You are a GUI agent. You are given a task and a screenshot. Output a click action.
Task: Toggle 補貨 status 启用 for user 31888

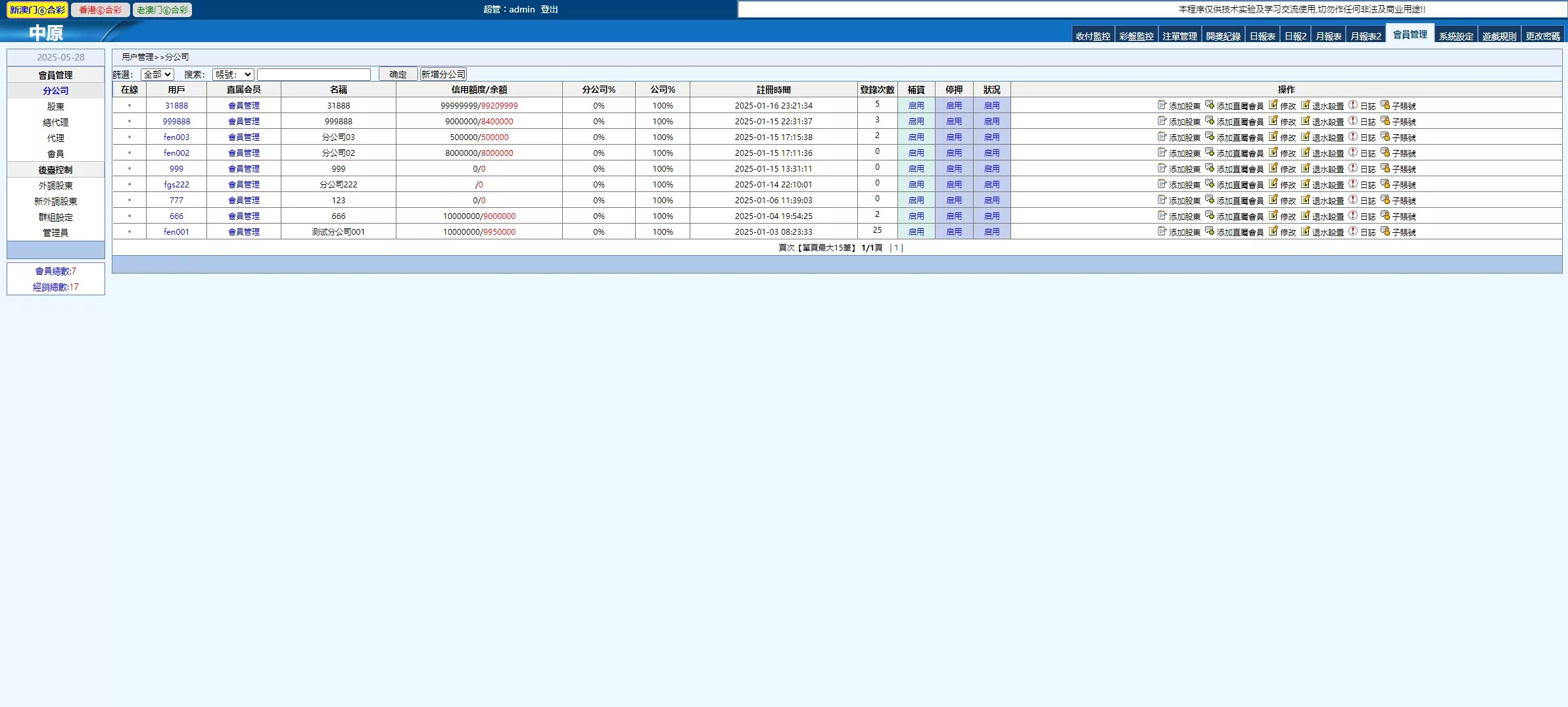click(916, 106)
